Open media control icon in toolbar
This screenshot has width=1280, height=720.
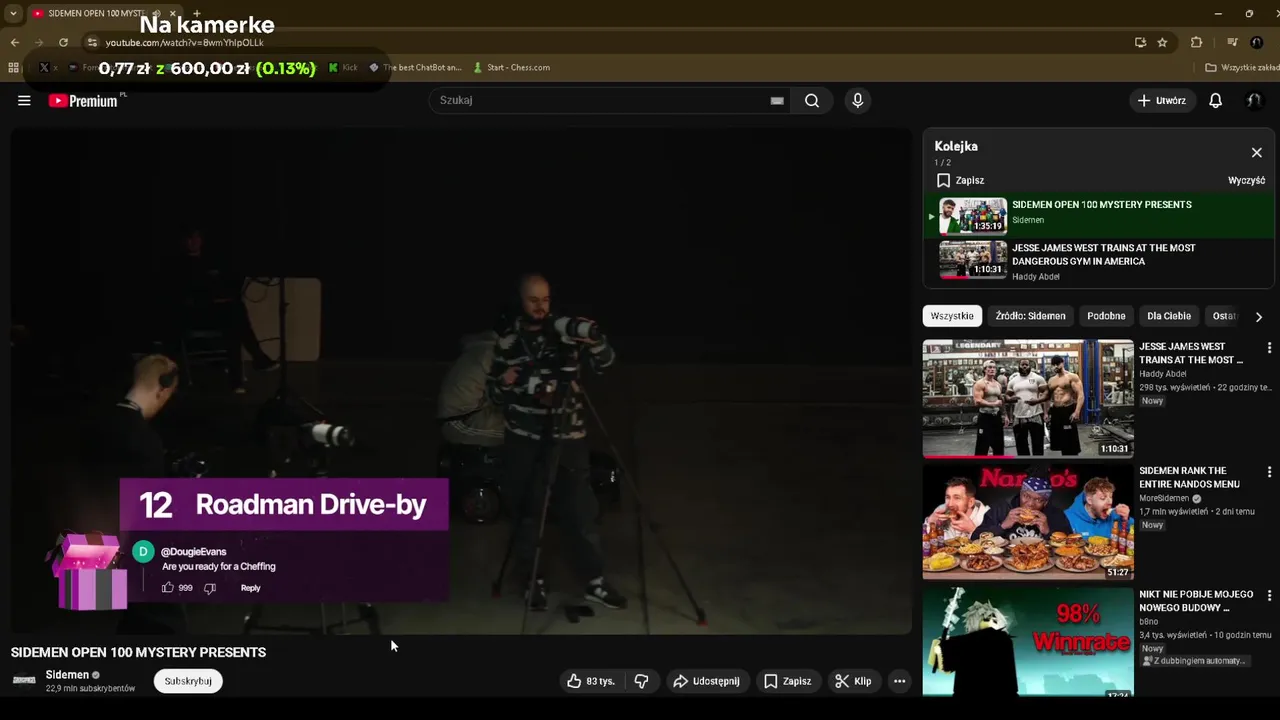tap(1232, 42)
